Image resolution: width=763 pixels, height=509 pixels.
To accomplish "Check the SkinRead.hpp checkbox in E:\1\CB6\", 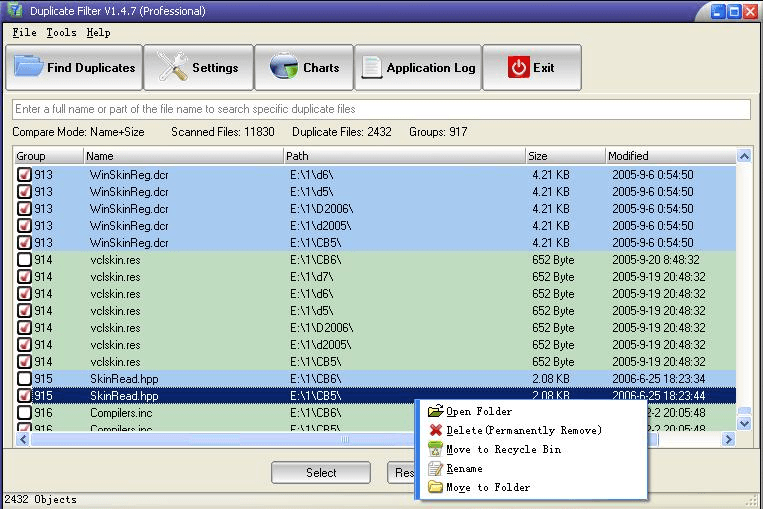I will click(25, 379).
